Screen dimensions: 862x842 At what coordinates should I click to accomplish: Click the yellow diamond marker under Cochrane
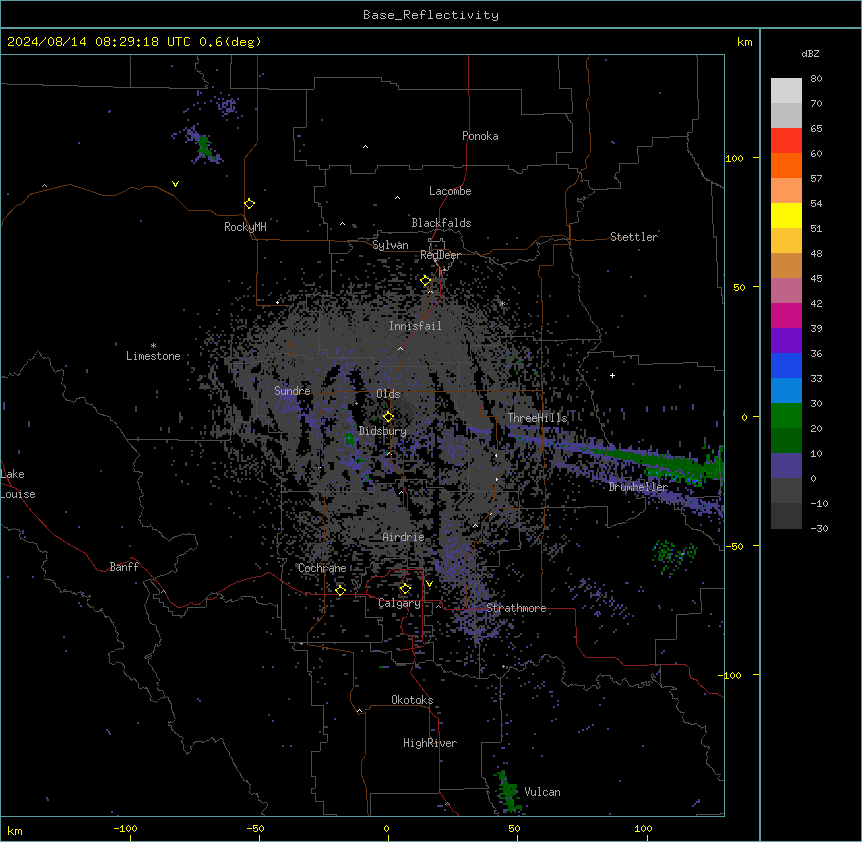[x=340, y=590]
